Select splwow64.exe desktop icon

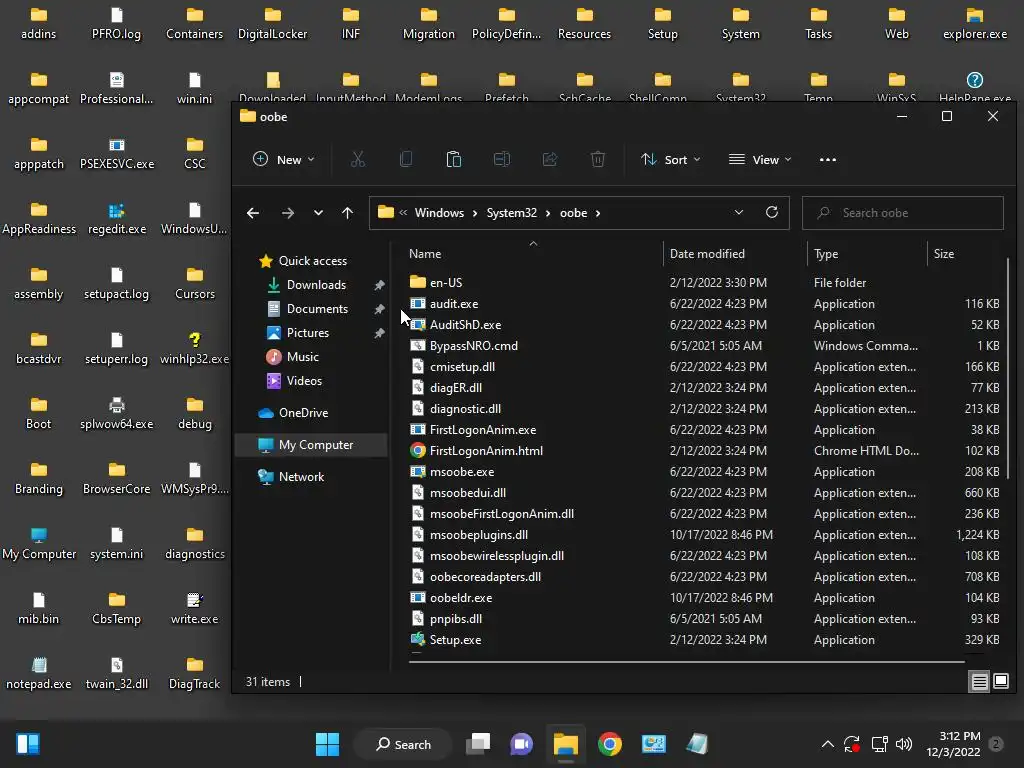point(117,414)
